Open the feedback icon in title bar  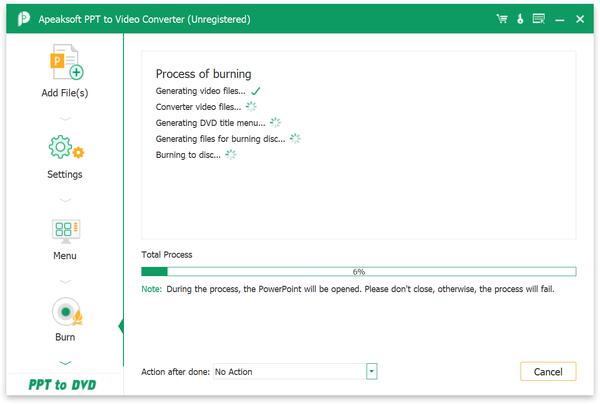click(538, 18)
